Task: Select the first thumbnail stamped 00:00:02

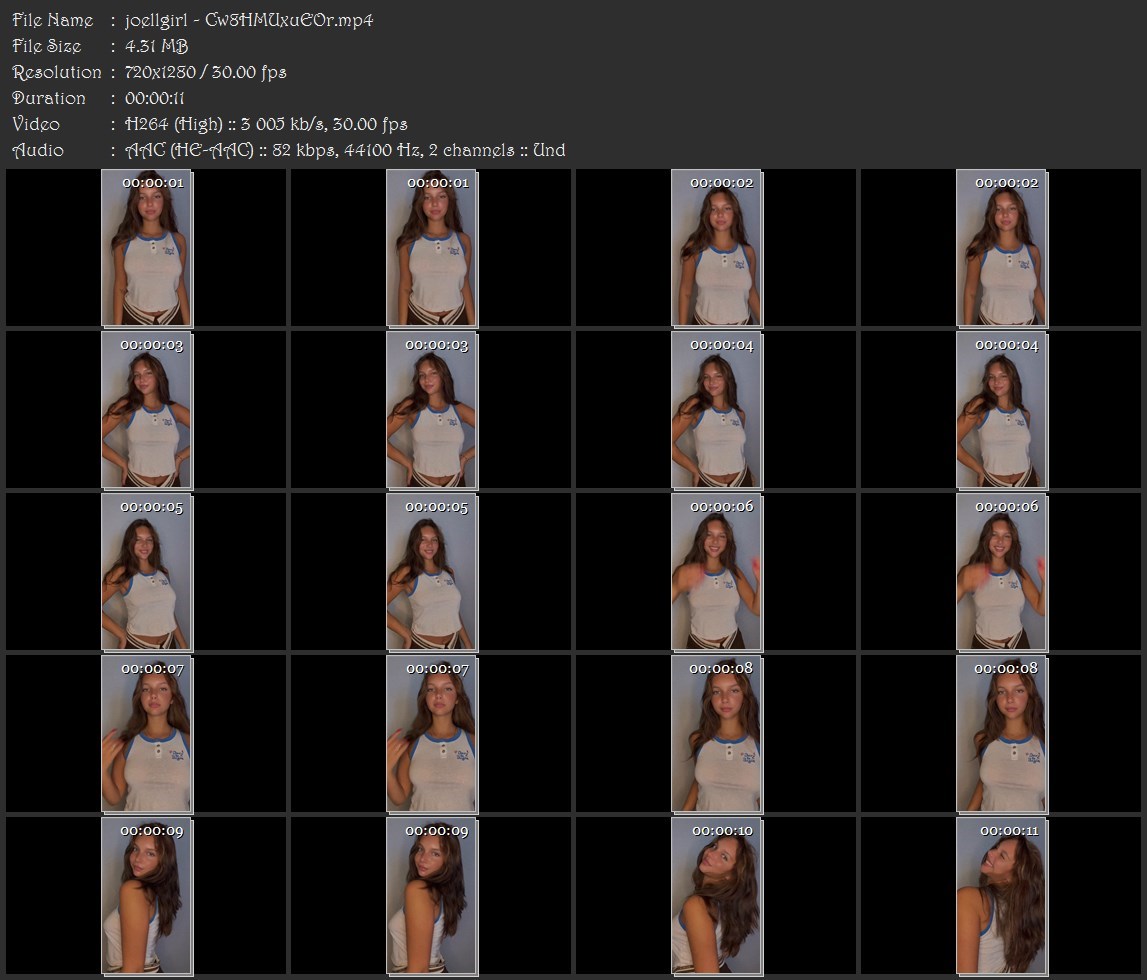Action: 717,248
